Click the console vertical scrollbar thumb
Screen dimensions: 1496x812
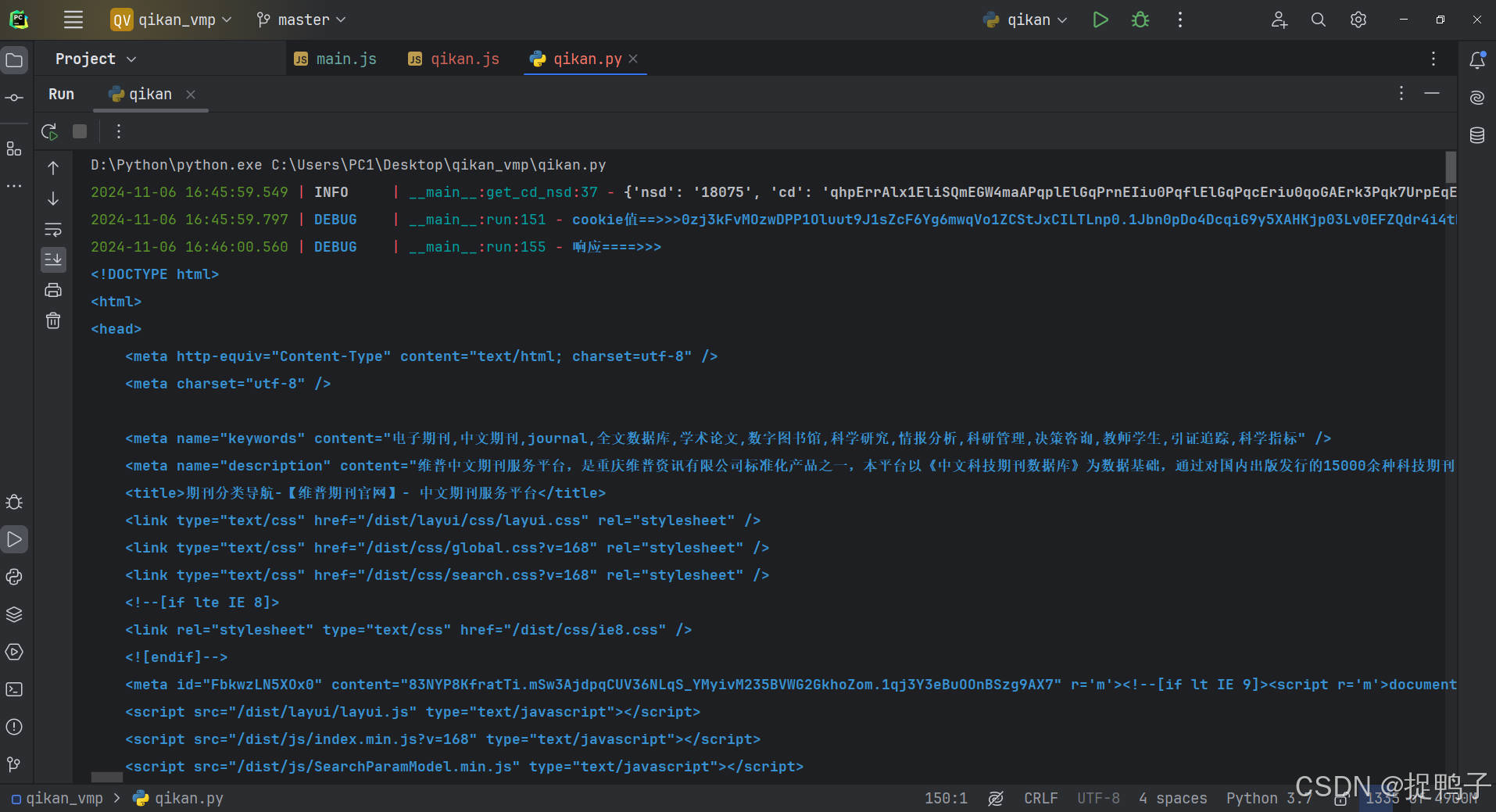(x=1451, y=167)
